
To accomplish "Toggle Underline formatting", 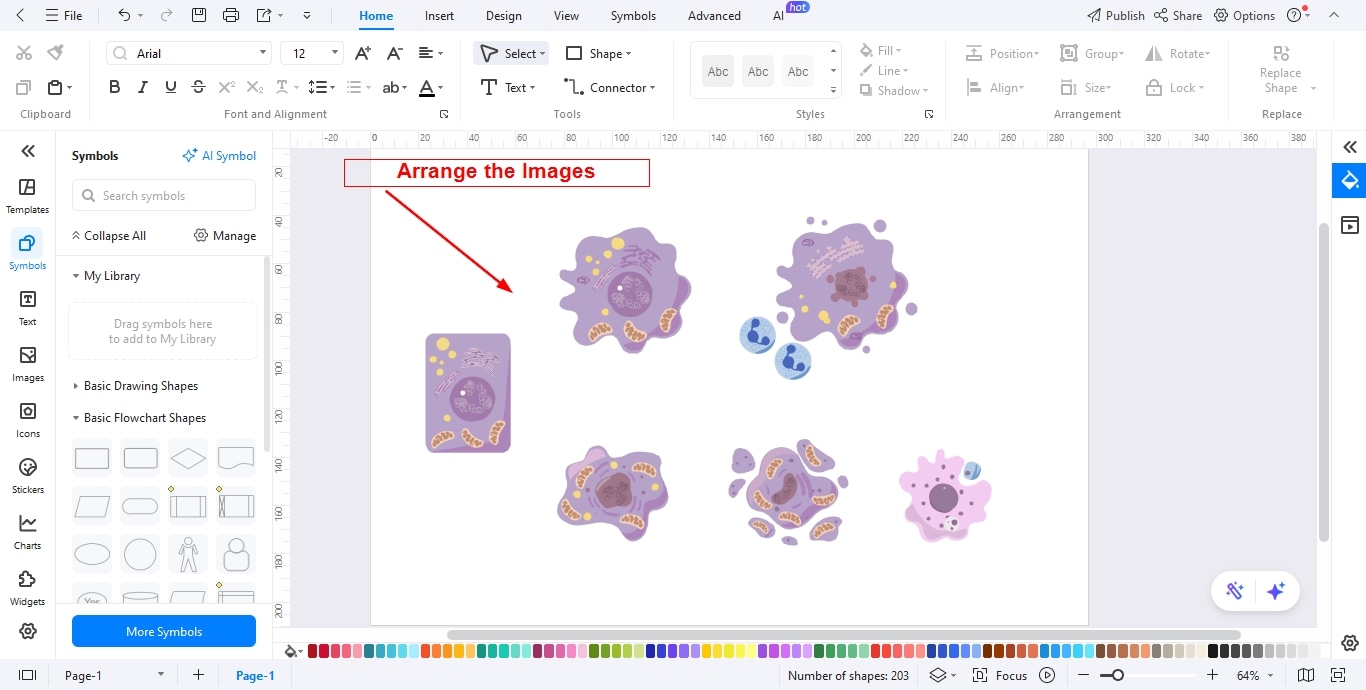I will pos(171,87).
